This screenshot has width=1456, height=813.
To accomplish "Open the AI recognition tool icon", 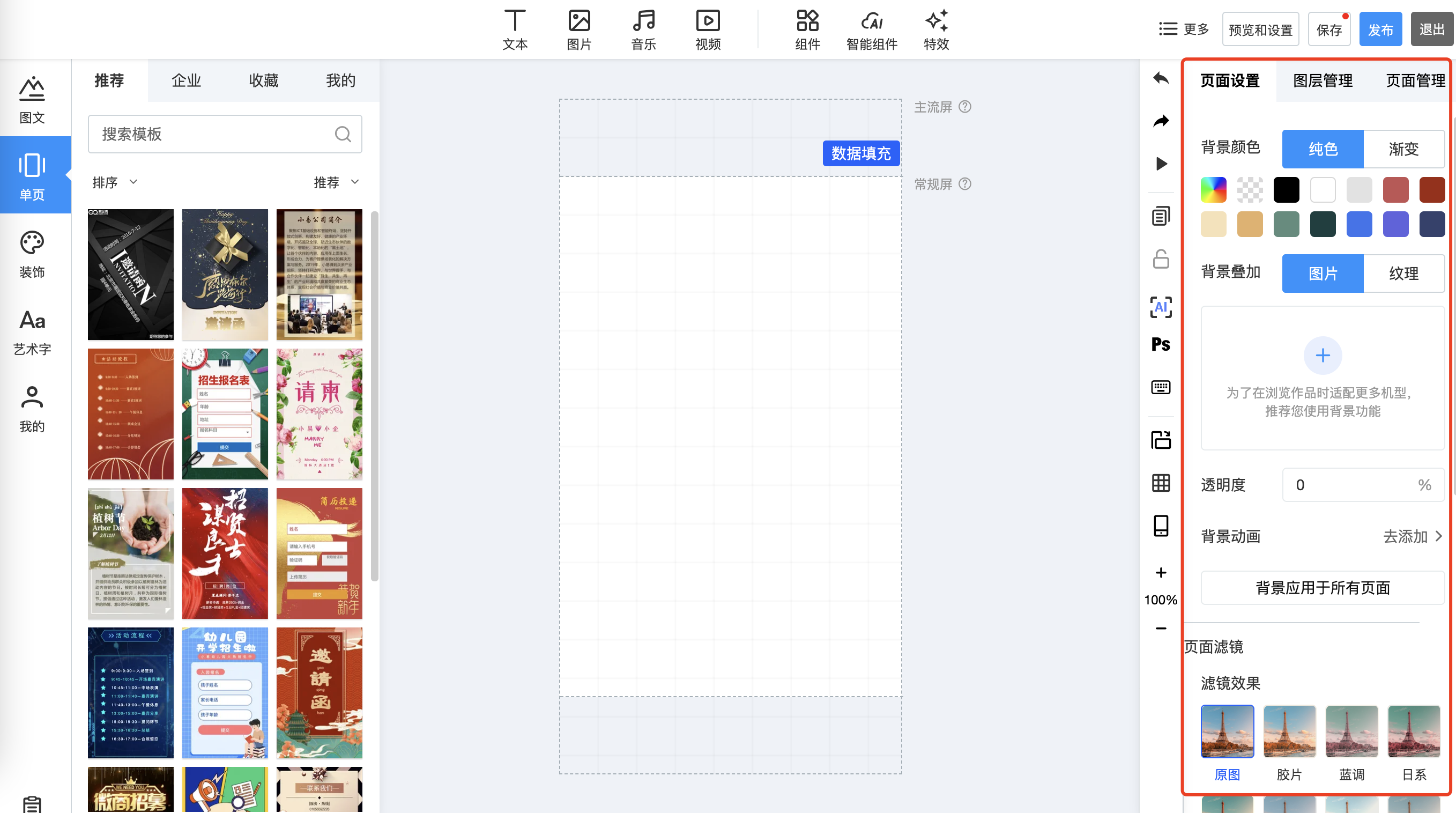I will click(1161, 307).
